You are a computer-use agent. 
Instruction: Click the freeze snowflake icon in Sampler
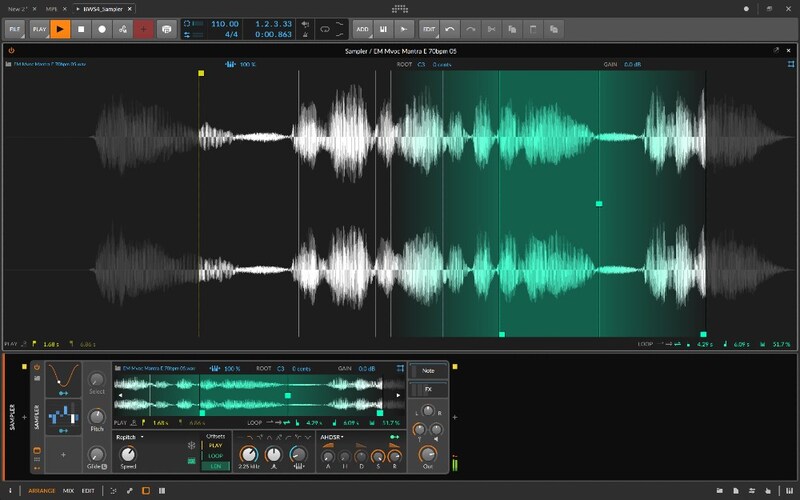pyautogui.click(x=191, y=445)
